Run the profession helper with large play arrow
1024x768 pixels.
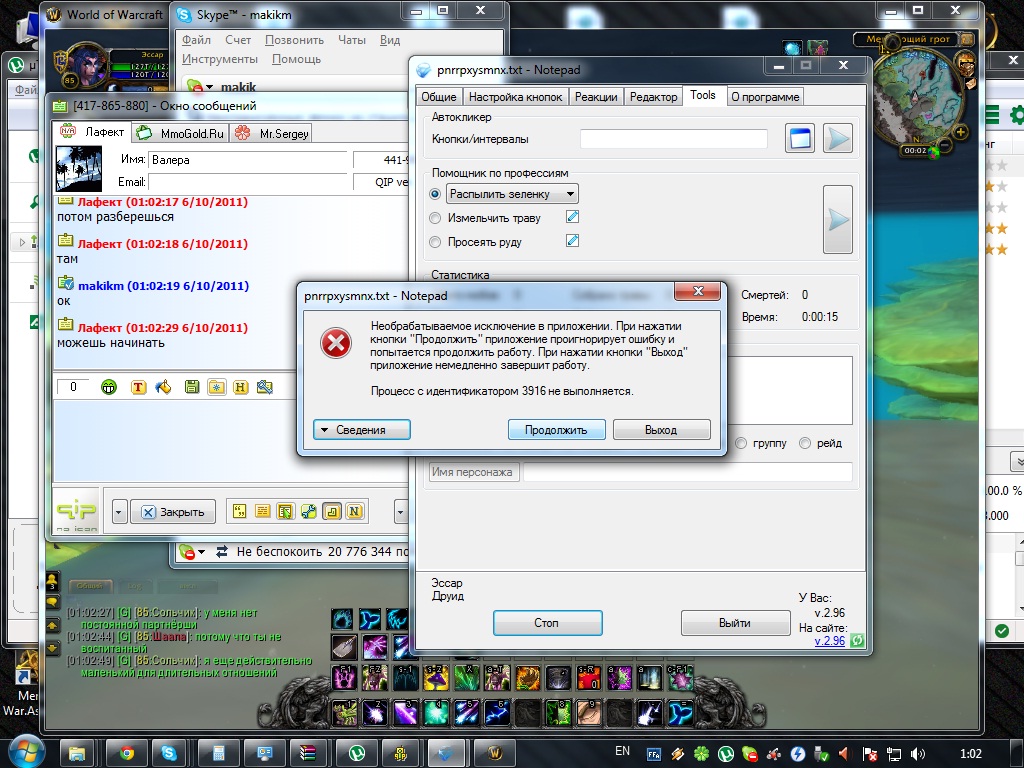click(x=838, y=219)
